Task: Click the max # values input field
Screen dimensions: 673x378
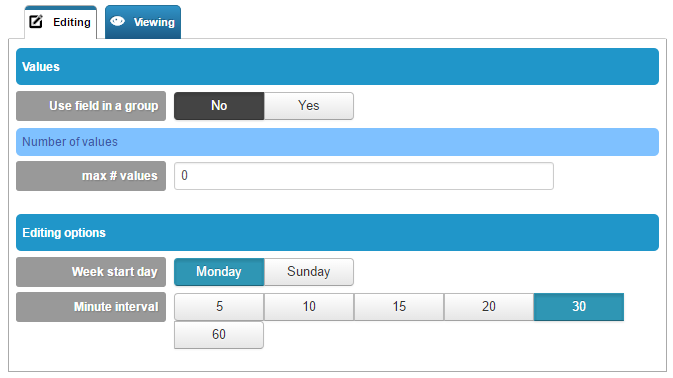Action: 364,175
